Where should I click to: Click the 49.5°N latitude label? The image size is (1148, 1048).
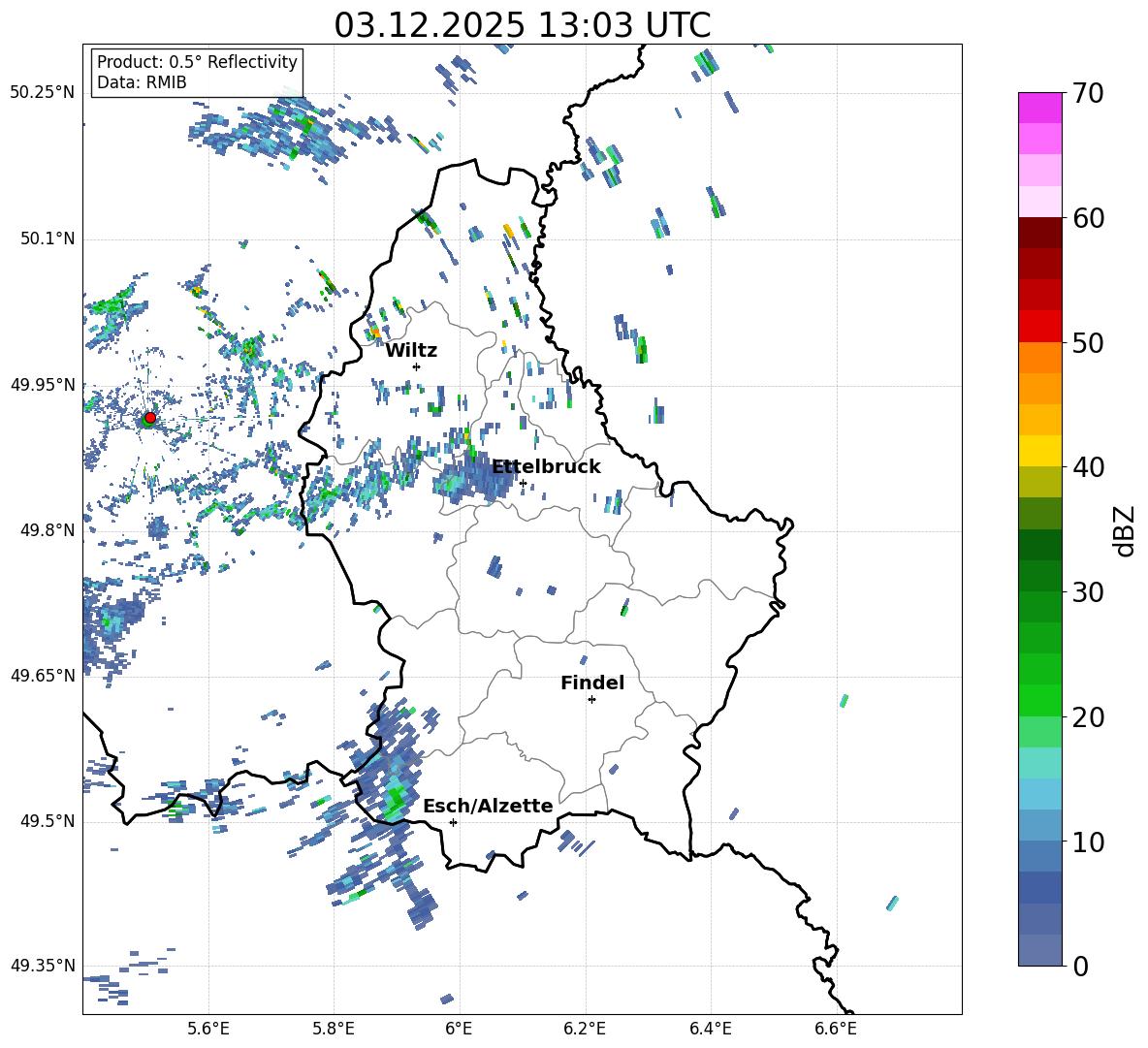point(47,821)
